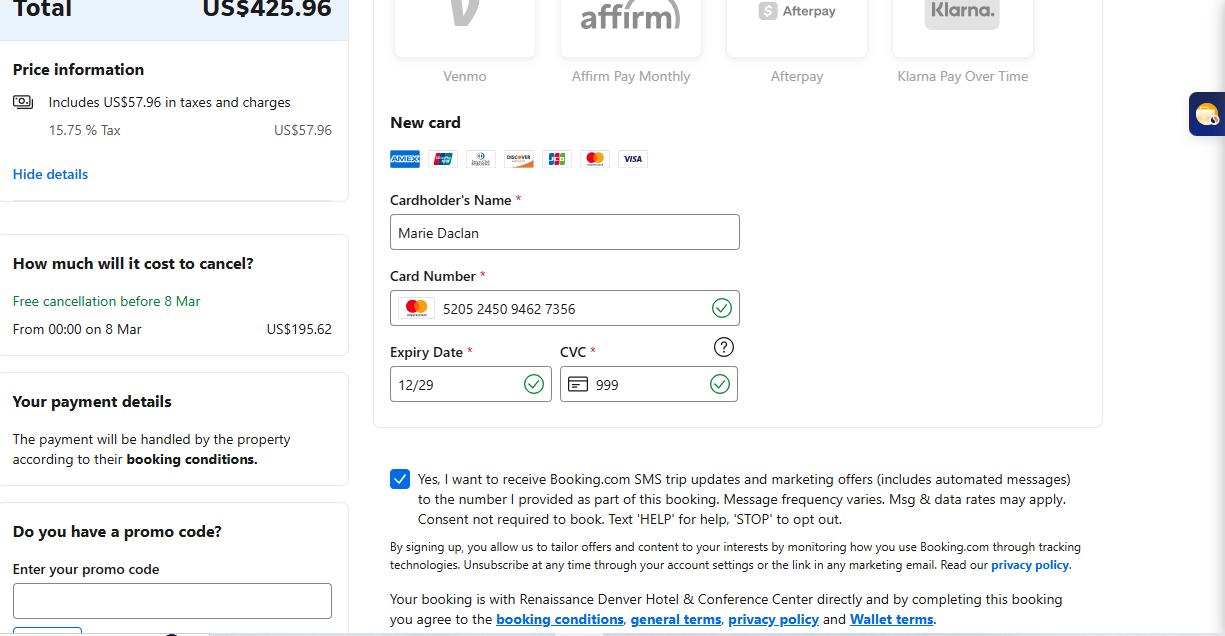Image resolution: width=1225 pixels, height=636 pixels.
Task: Open the bold booking conditions text
Action: [191, 460]
